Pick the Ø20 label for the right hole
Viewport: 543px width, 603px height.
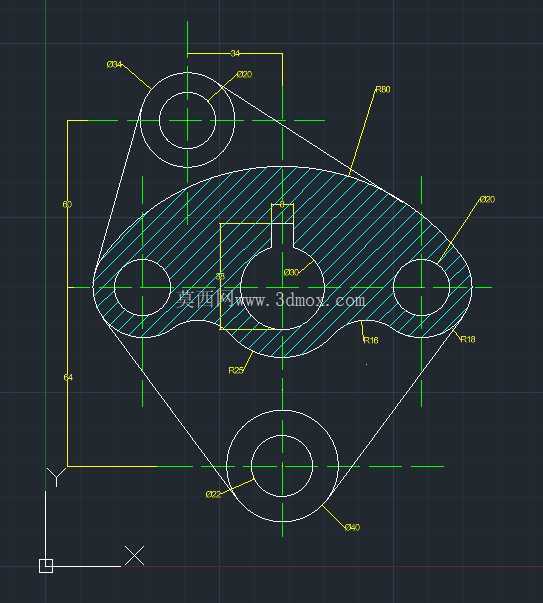(487, 200)
